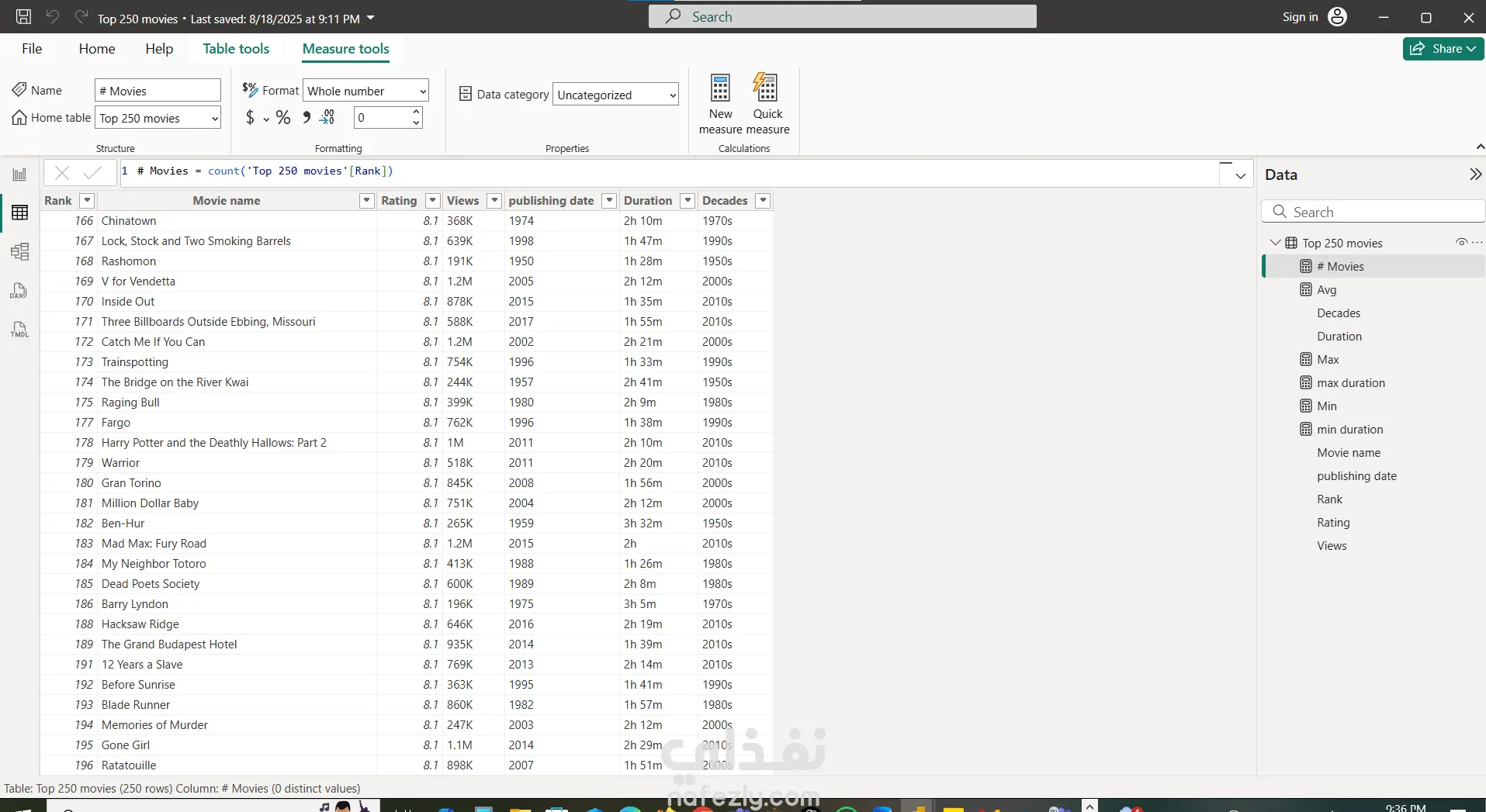Select the Rating field in Data pane
Screen dimensions: 1486x812
point(1333,523)
